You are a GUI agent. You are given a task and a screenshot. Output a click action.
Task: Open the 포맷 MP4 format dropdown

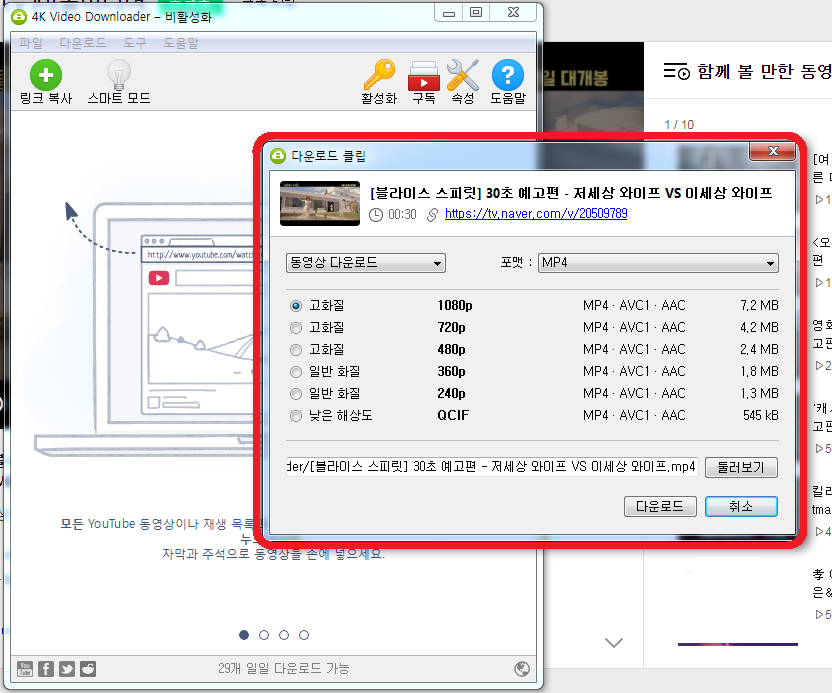[x=658, y=263]
